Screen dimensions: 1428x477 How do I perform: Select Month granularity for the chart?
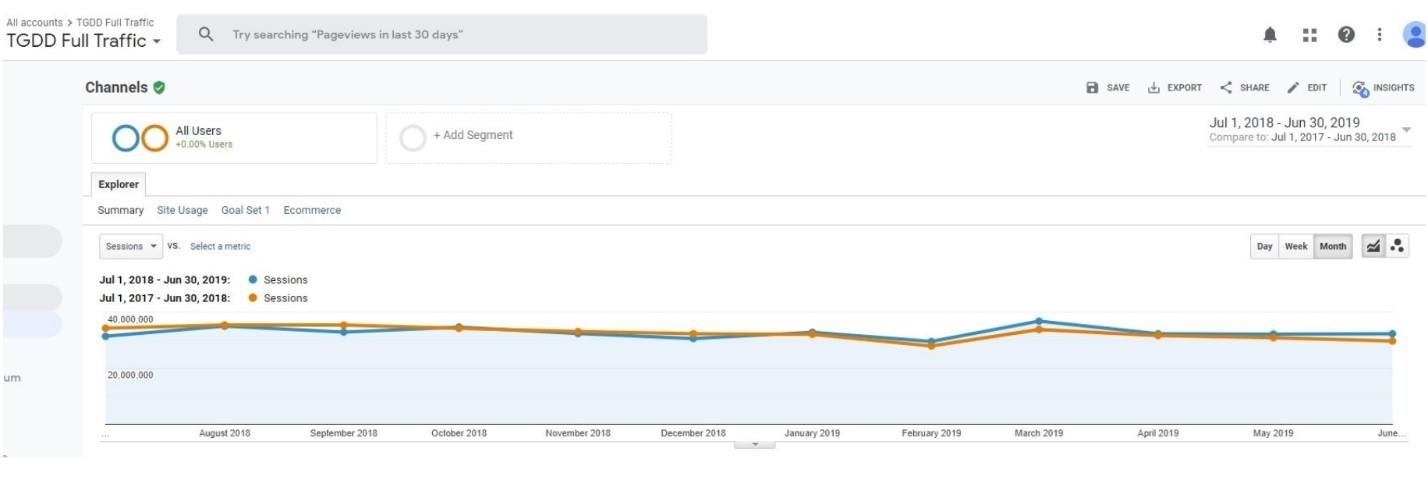(x=1332, y=246)
